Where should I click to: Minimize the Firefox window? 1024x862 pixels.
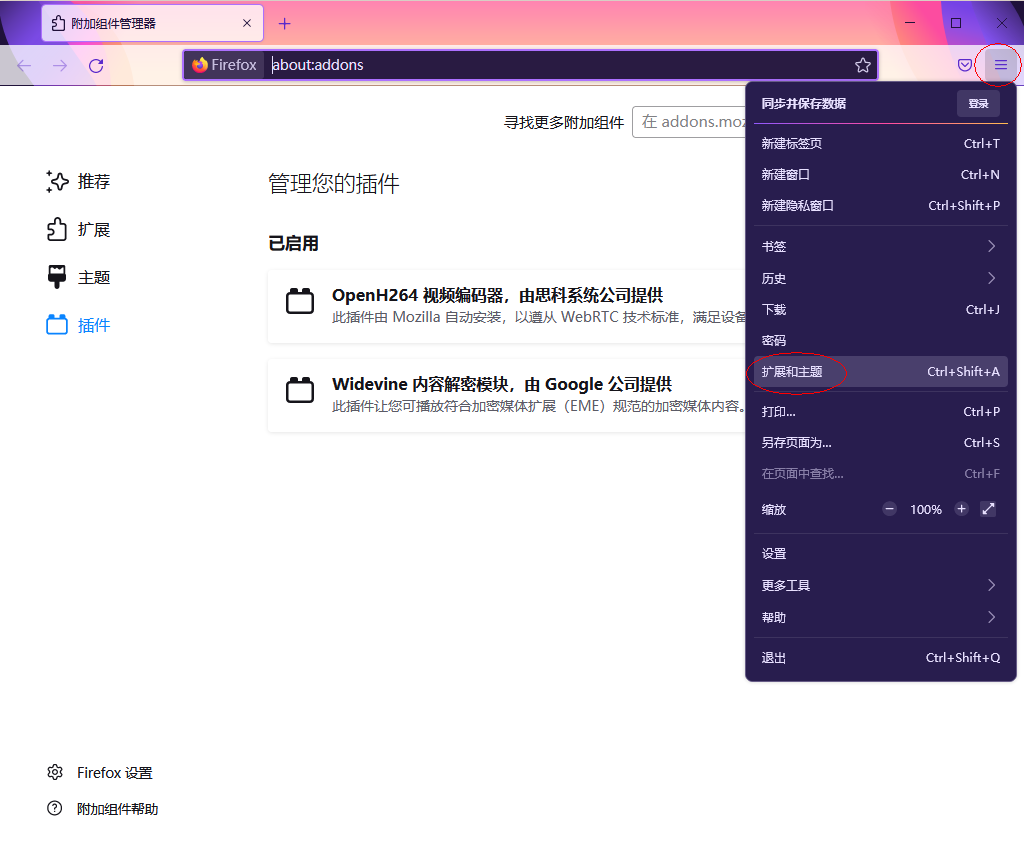(910, 23)
